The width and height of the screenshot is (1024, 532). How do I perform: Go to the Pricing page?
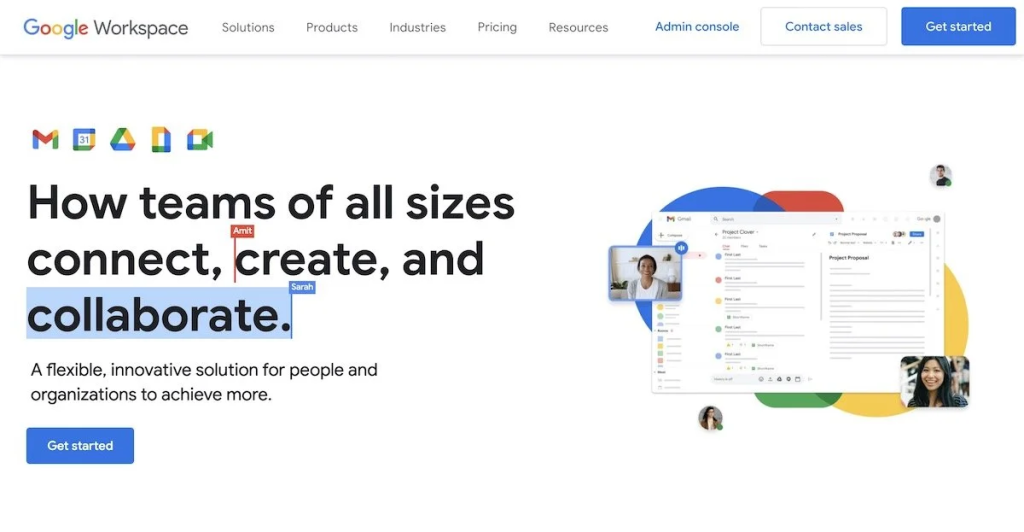coord(497,27)
